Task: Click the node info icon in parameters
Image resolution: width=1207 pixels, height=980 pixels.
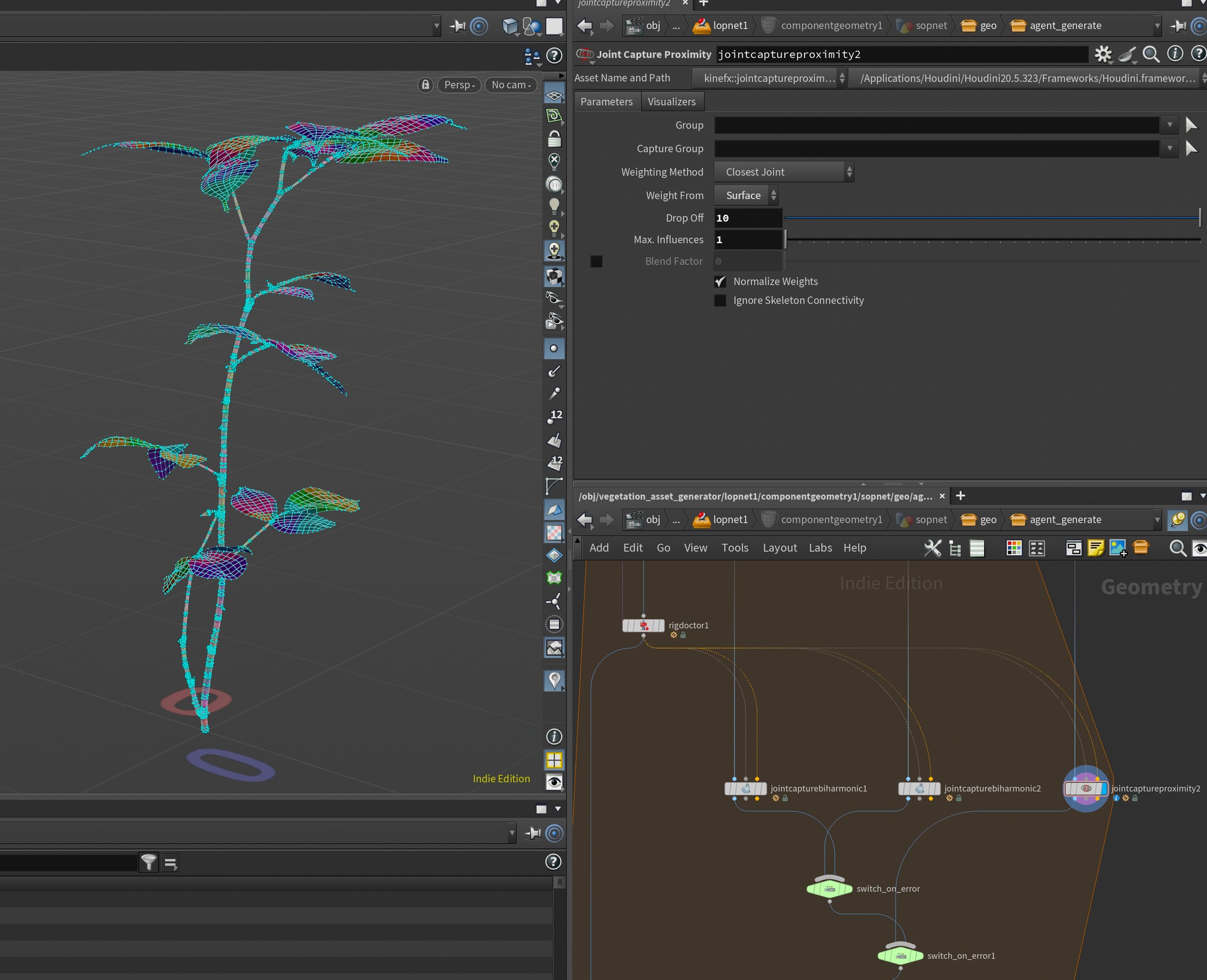Action: (1174, 54)
